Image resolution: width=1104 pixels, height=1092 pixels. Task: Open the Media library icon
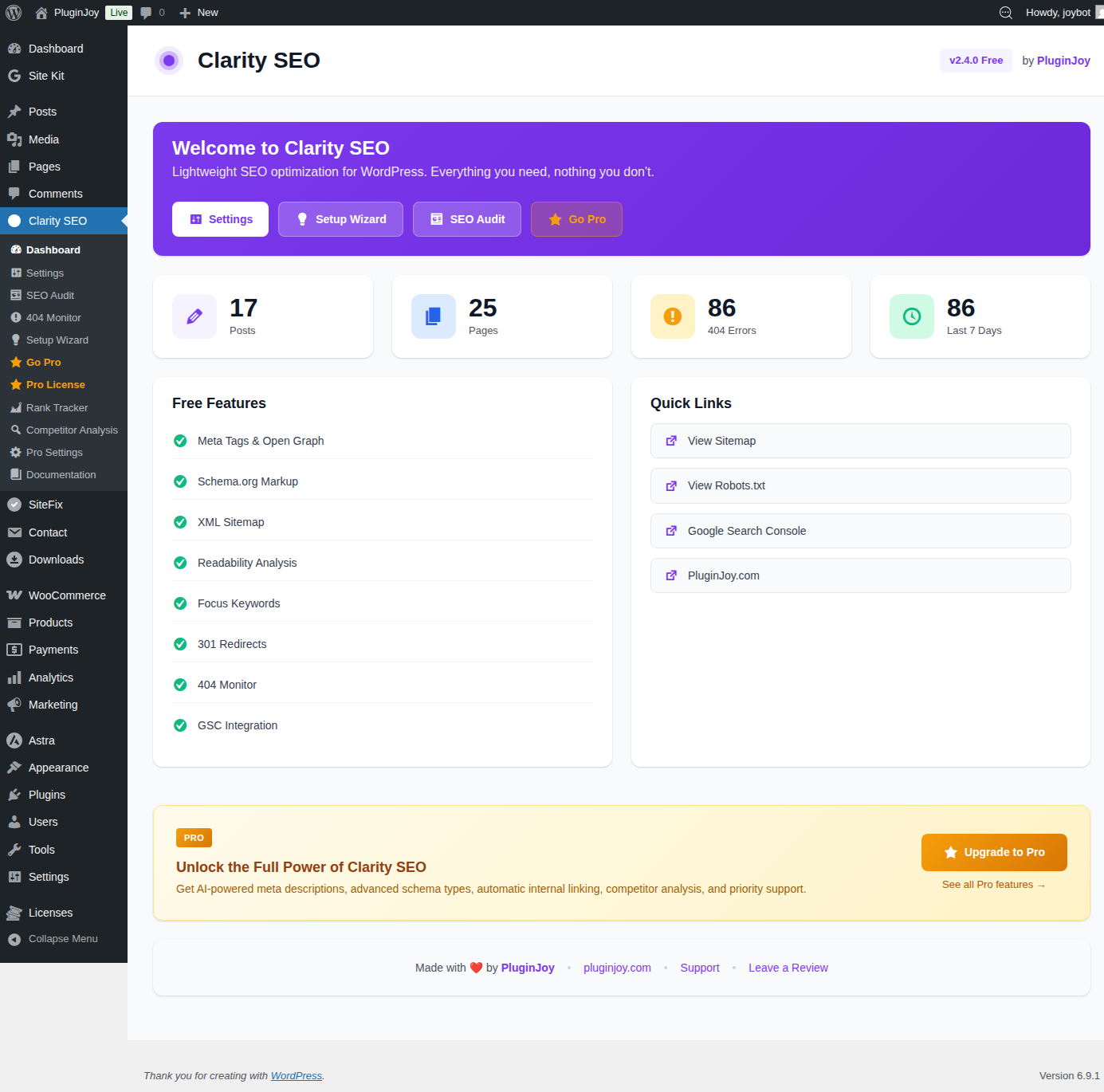(14, 139)
